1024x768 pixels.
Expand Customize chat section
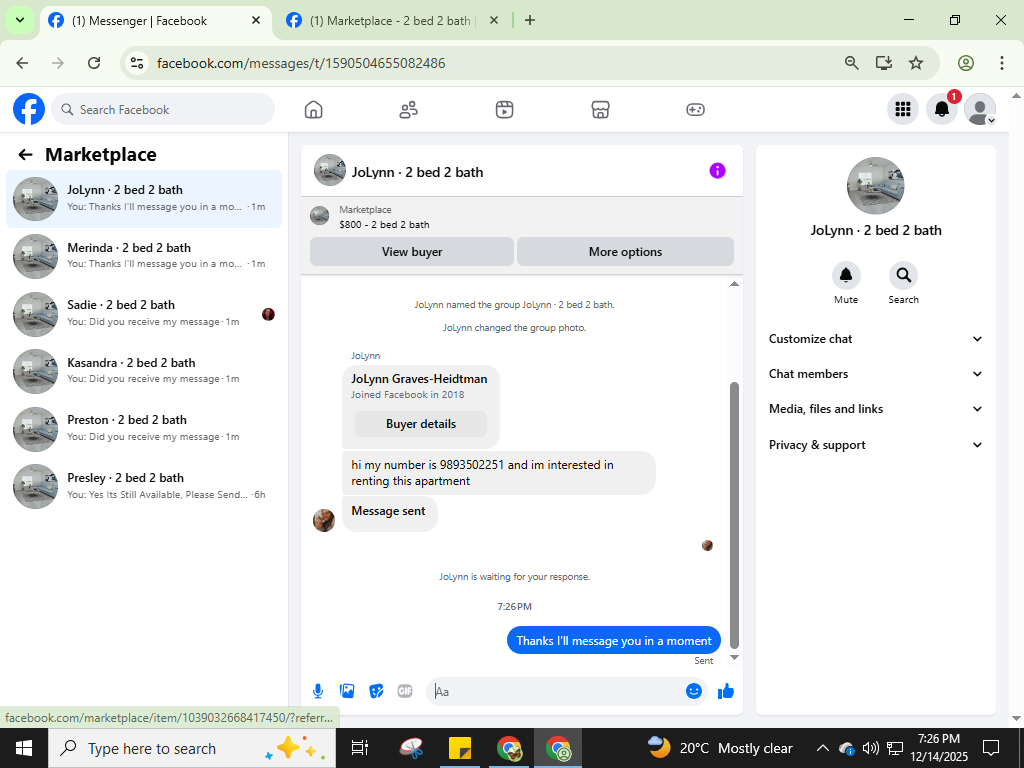click(875, 339)
